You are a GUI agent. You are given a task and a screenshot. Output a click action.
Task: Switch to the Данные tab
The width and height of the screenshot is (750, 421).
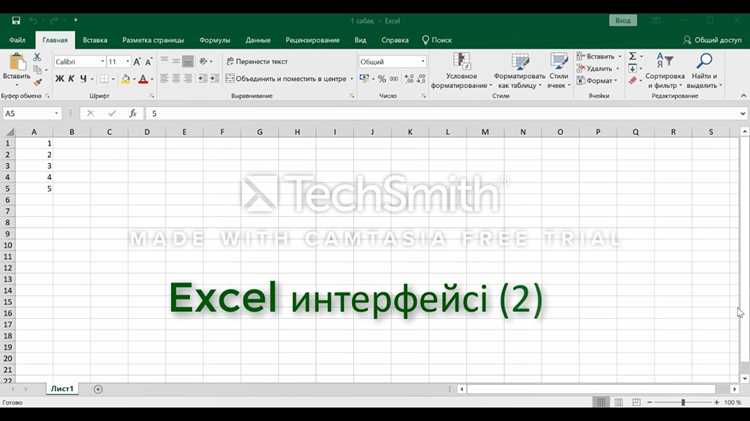(258, 40)
